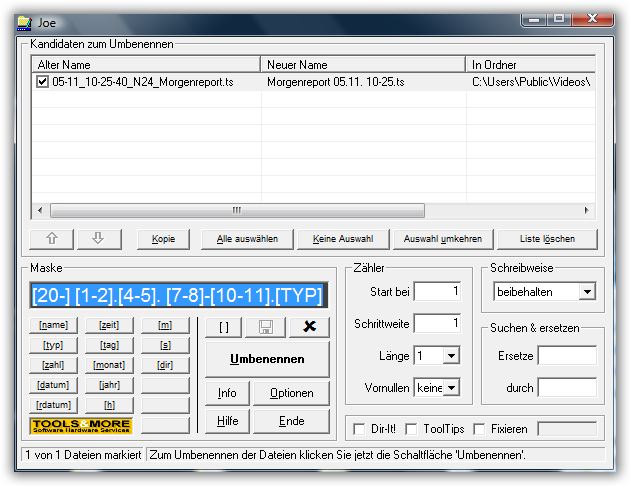Insert the [name] placeholder into mask
Screen dimensions: 630x486
click(53, 325)
